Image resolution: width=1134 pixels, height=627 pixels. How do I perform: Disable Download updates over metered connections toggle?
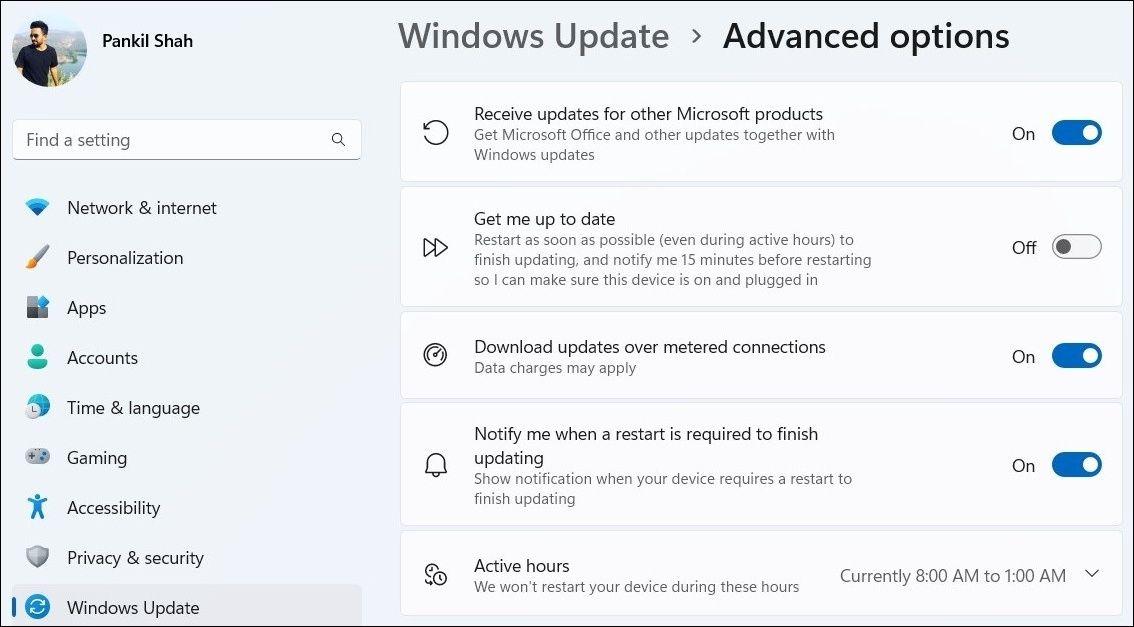[1076, 356]
